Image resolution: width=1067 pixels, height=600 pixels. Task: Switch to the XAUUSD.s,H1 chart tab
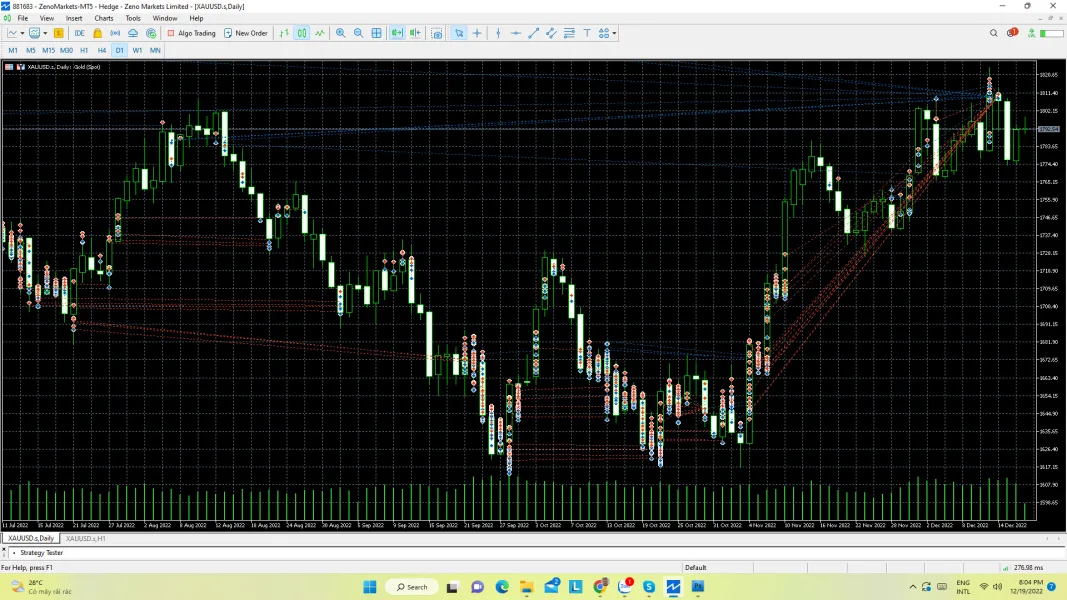point(86,538)
